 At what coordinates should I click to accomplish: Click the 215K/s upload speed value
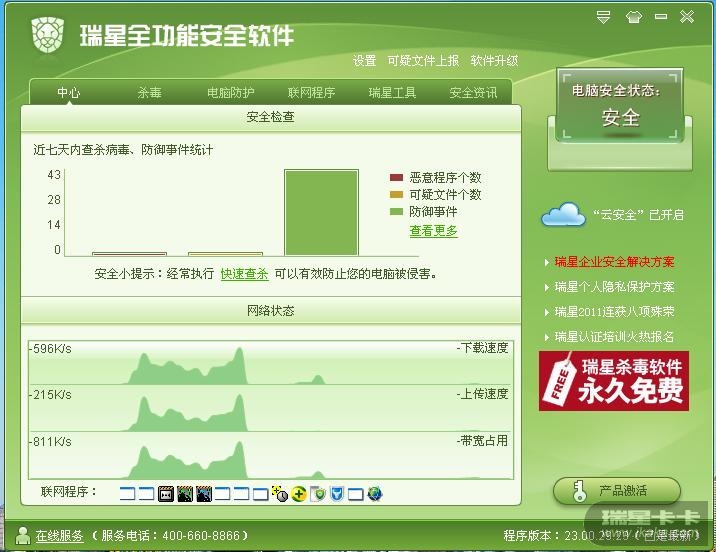[x=52, y=395]
